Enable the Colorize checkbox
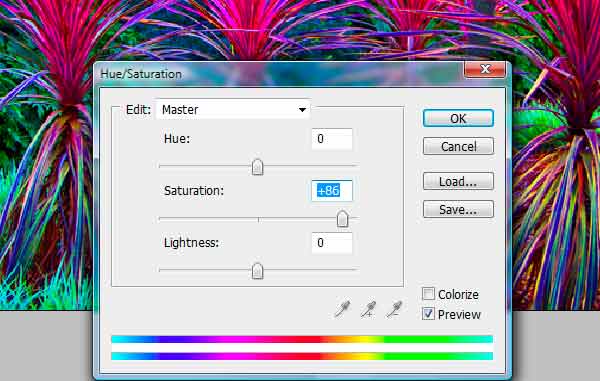This screenshot has height=381, width=600. pos(429,294)
